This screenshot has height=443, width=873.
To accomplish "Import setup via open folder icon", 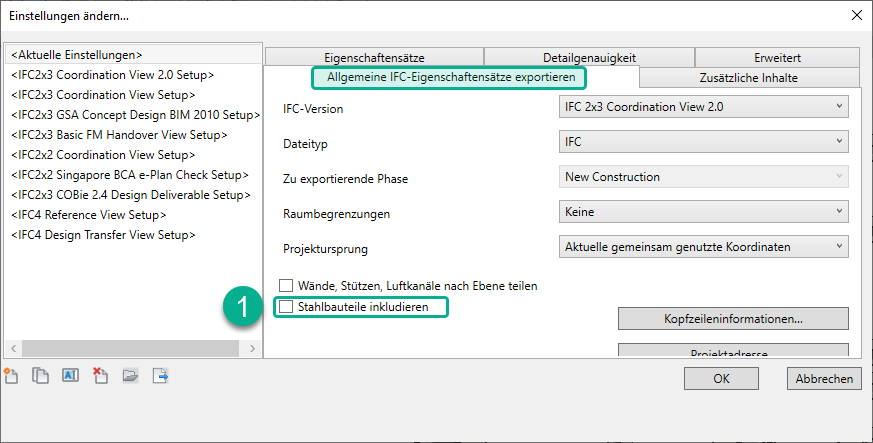I will tap(130, 376).
